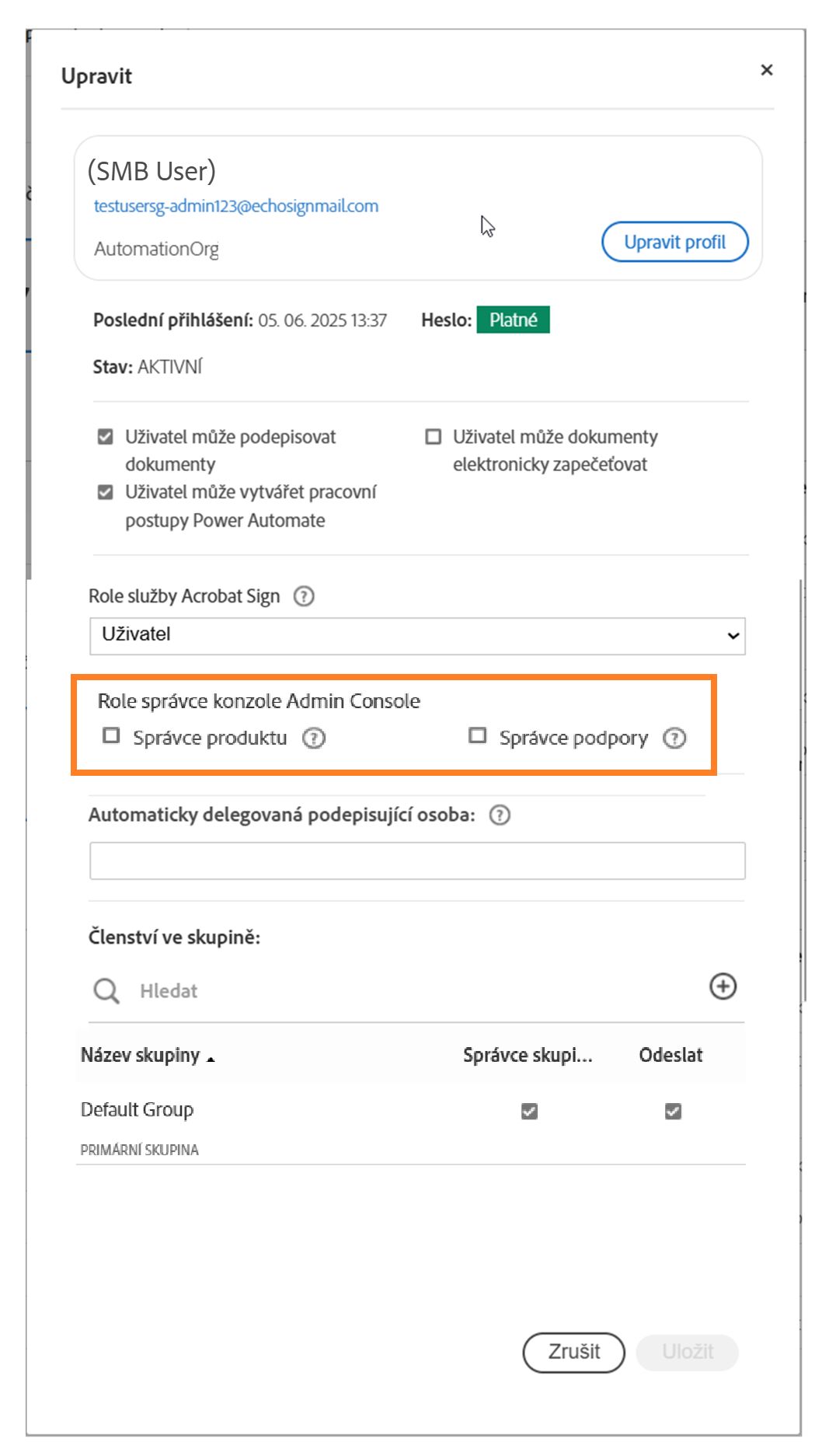822x1456 pixels.
Task: Uncheck Power Automate workflows checkbox
Action: 106,492
